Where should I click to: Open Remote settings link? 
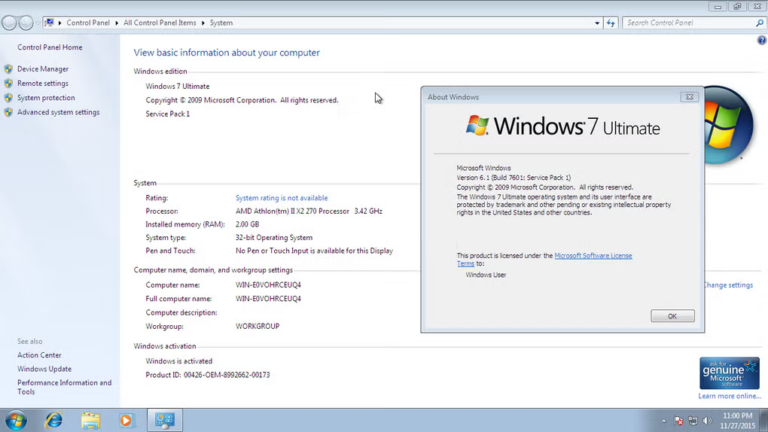(x=43, y=83)
